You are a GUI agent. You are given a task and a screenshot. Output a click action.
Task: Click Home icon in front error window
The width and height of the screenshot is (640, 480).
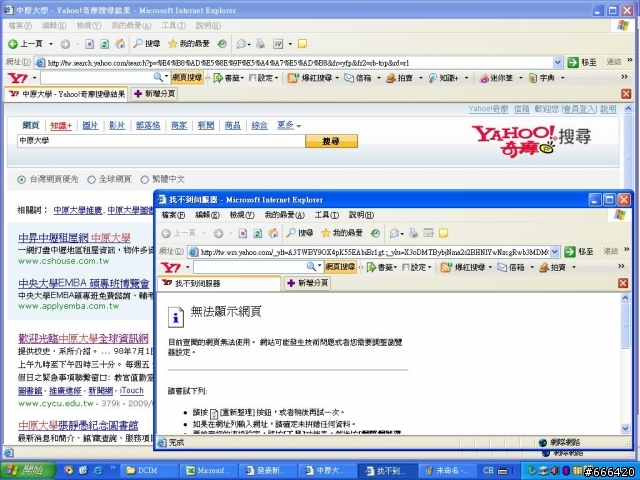coord(273,233)
